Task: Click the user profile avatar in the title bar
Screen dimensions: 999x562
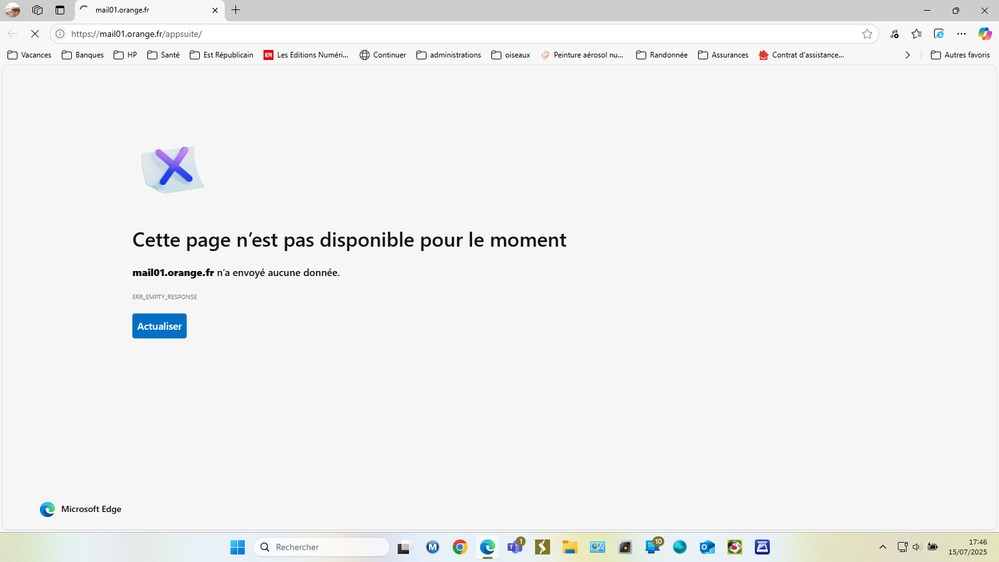Action: point(13,10)
